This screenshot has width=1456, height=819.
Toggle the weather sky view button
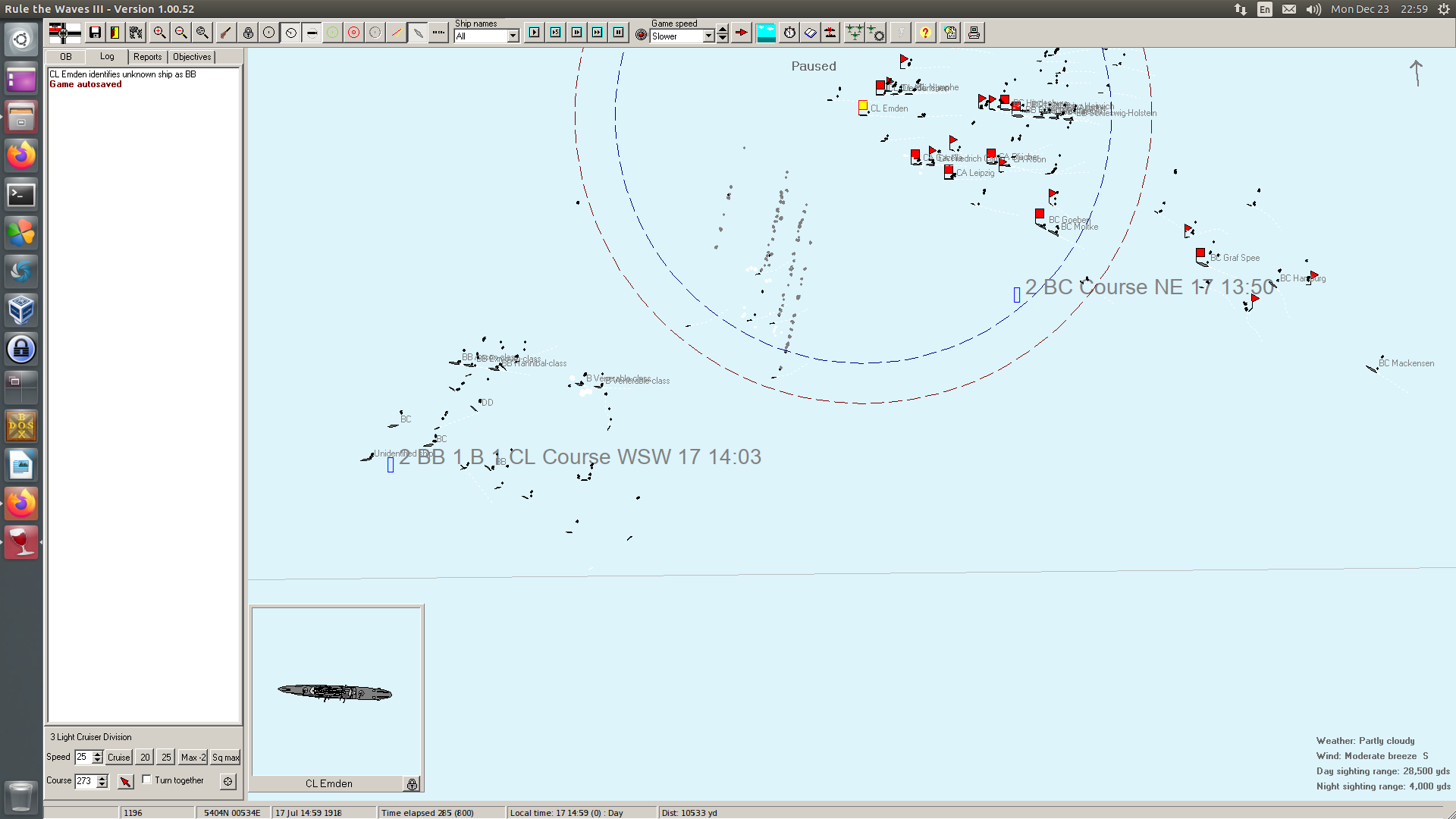[x=766, y=33]
